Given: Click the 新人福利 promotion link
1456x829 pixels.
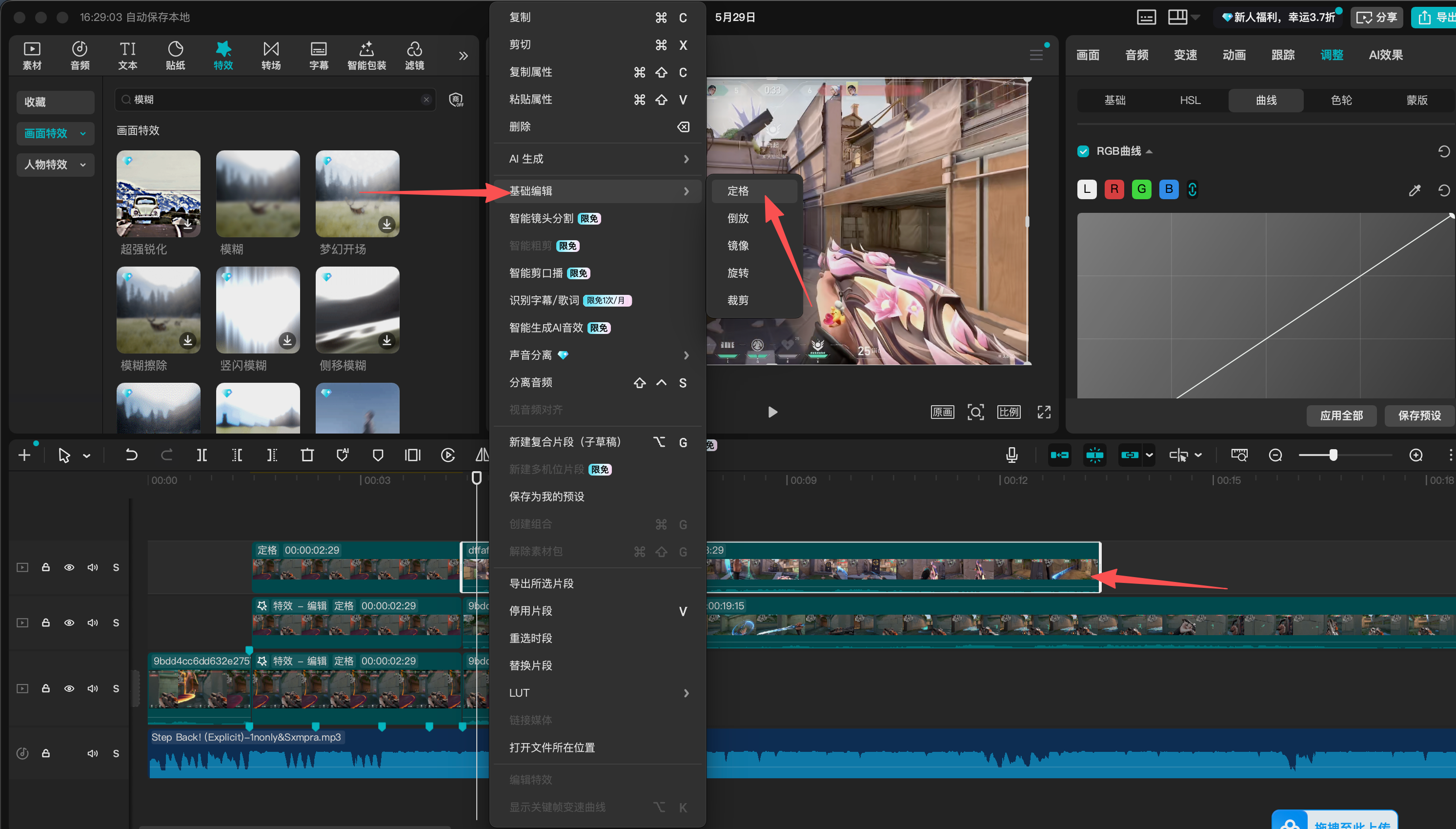Looking at the screenshot, I should click(1277, 17).
